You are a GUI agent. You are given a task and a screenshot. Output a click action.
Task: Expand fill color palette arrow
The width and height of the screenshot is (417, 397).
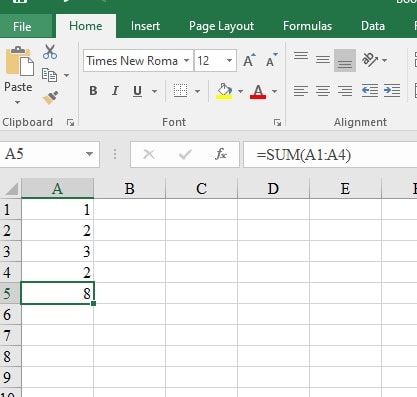(240, 91)
